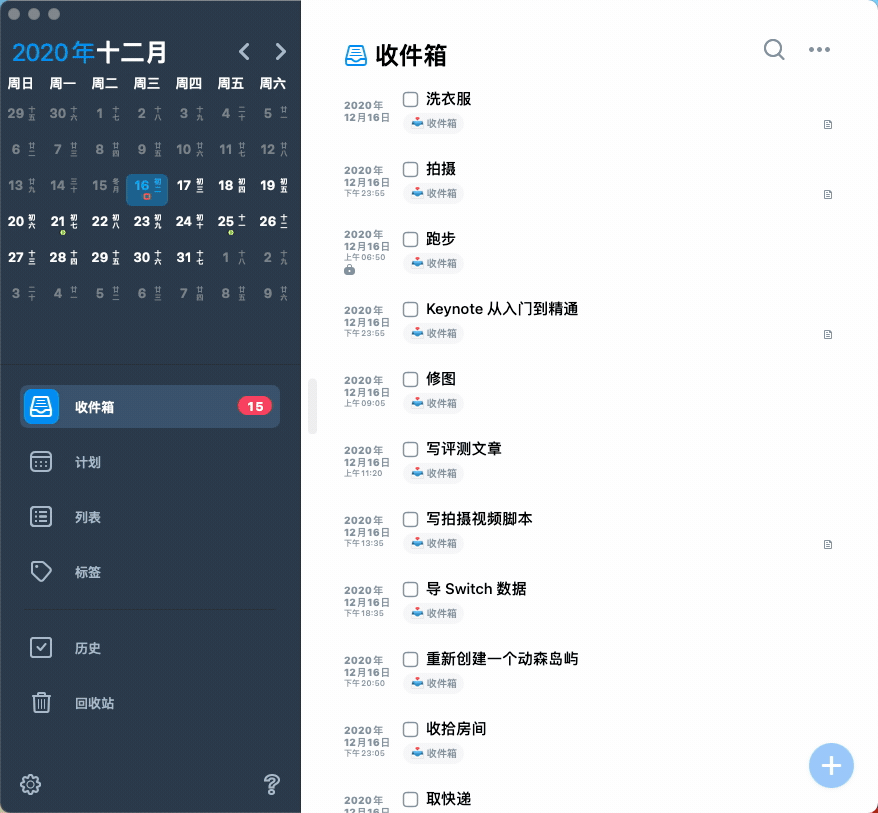Click the 收件箱 tray icon in sidebar
878x813 pixels.
coord(41,406)
